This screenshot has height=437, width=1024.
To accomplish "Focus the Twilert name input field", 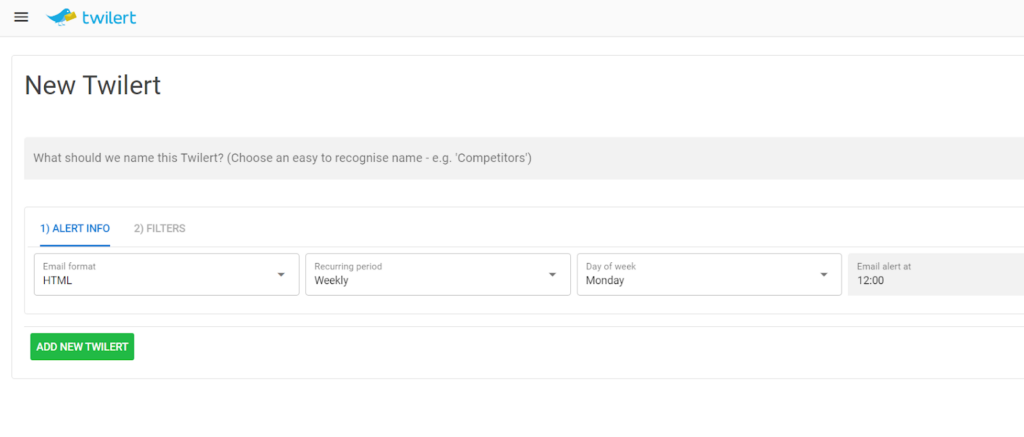I will (x=520, y=158).
